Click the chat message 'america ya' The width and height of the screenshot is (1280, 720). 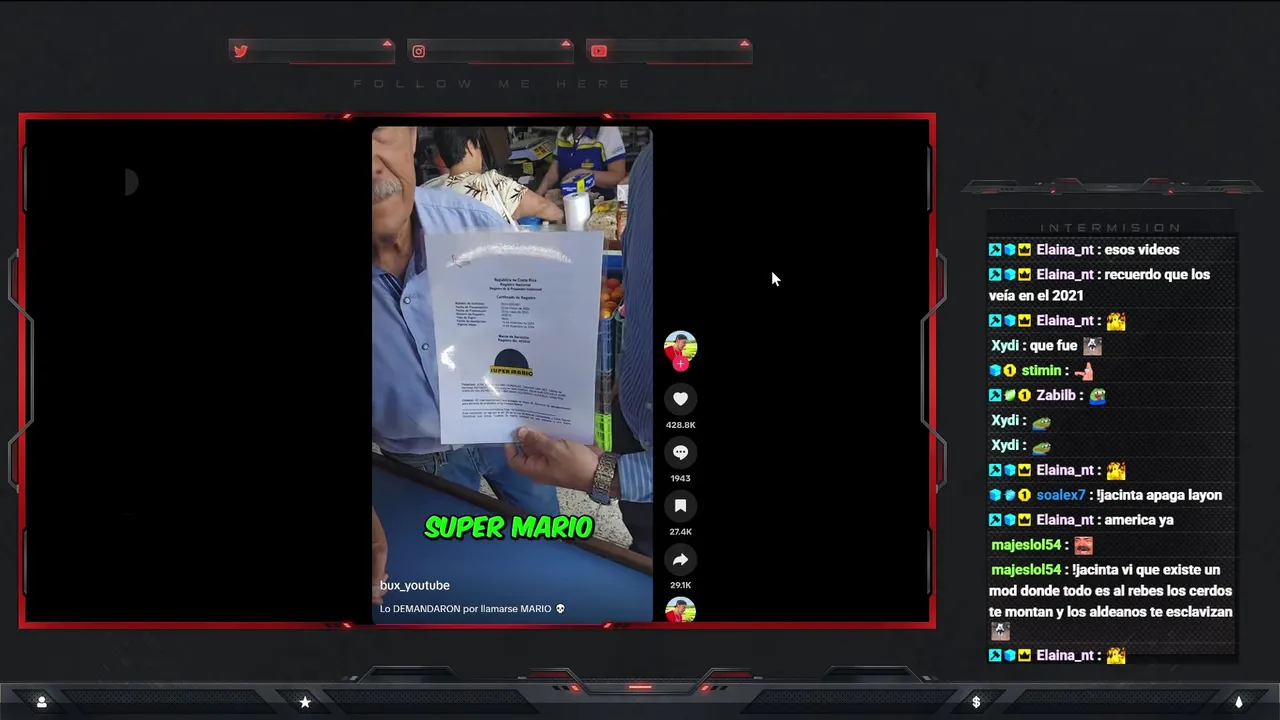pyautogui.click(x=1139, y=520)
